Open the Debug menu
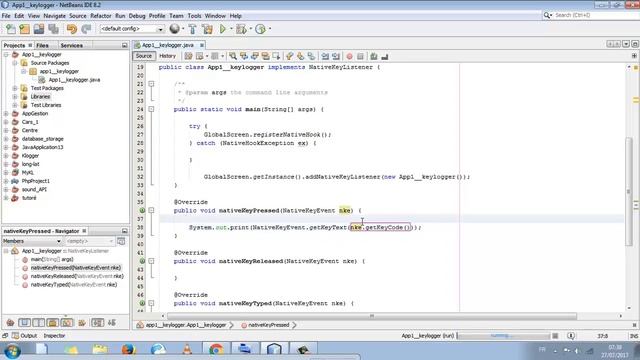The width and height of the screenshot is (640, 360). [137, 16]
